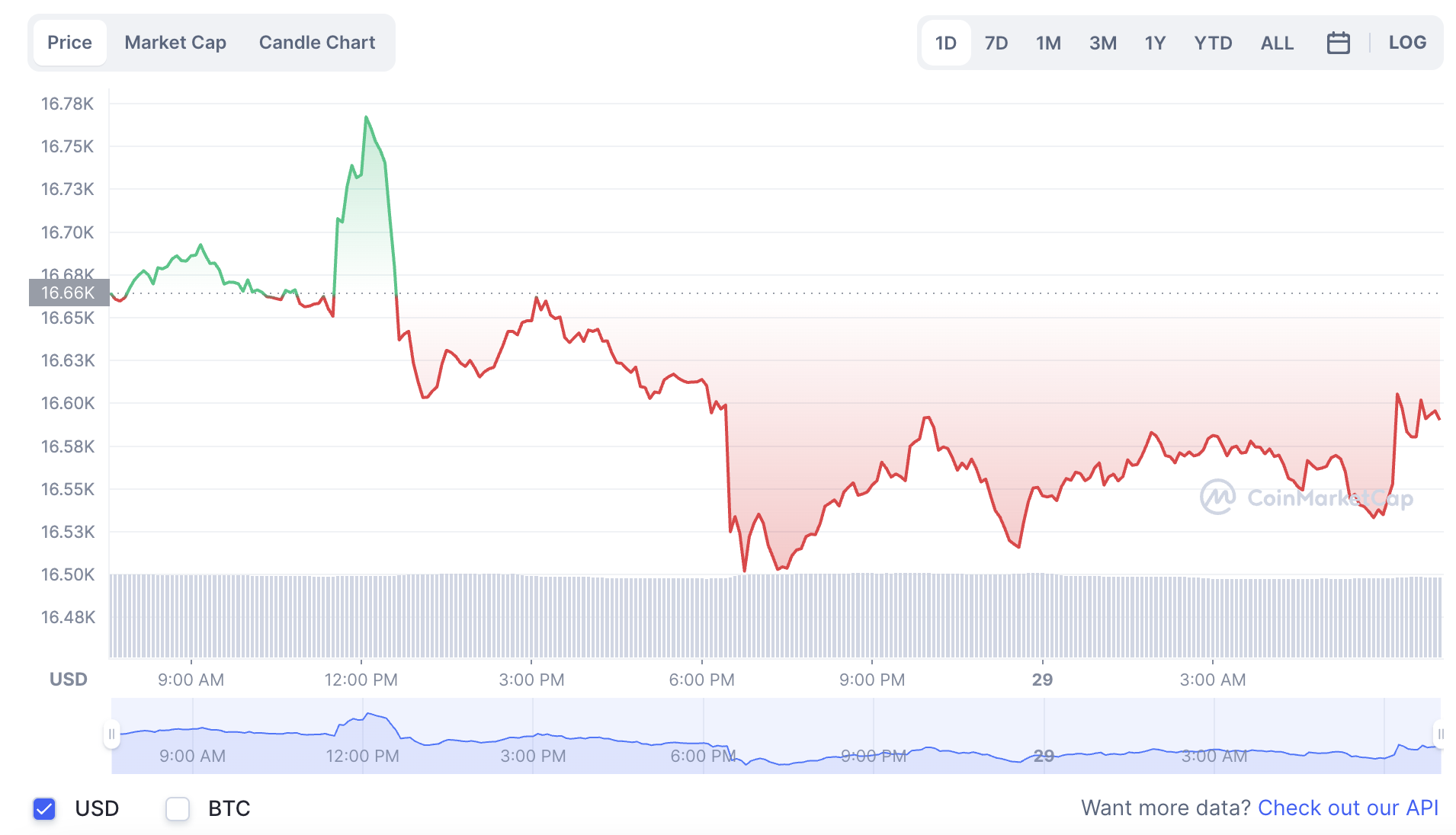Screen dimensions: 1456x835
Task: Switch chart to 3M range
Action: (1103, 43)
